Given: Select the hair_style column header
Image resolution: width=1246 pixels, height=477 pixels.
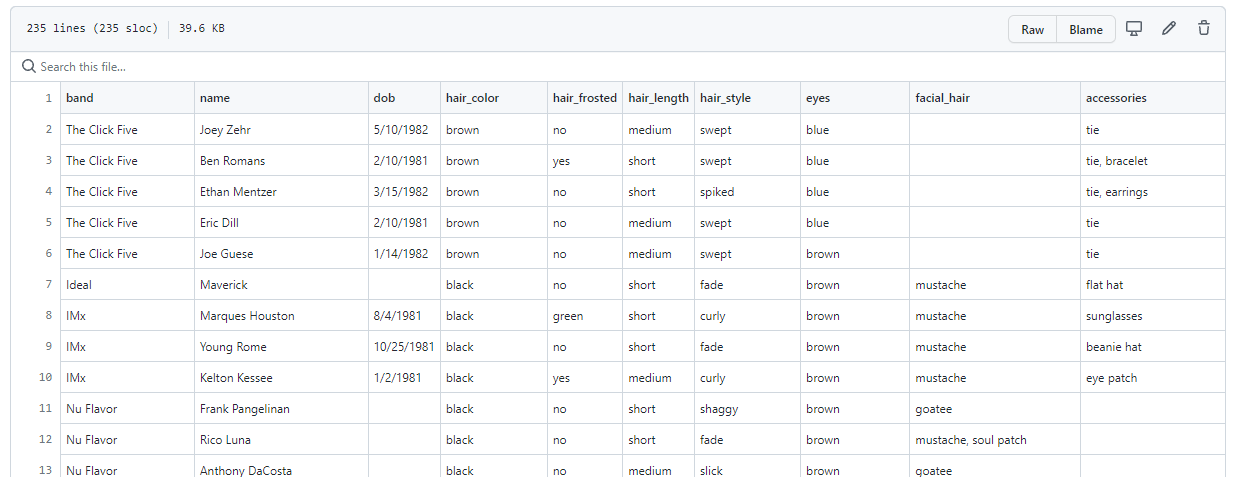Looking at the screenshot, I should point(747,98).
